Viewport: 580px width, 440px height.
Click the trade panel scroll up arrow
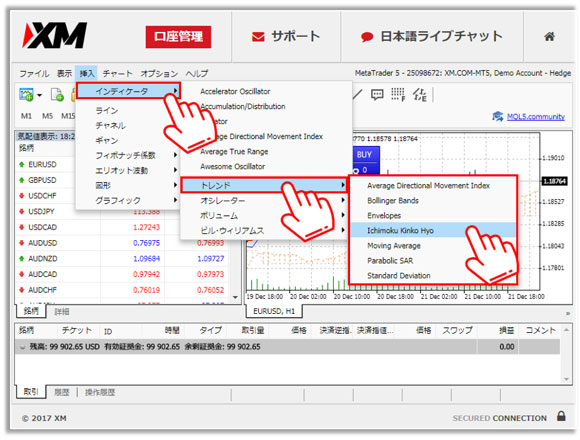[x=566, y=329]
